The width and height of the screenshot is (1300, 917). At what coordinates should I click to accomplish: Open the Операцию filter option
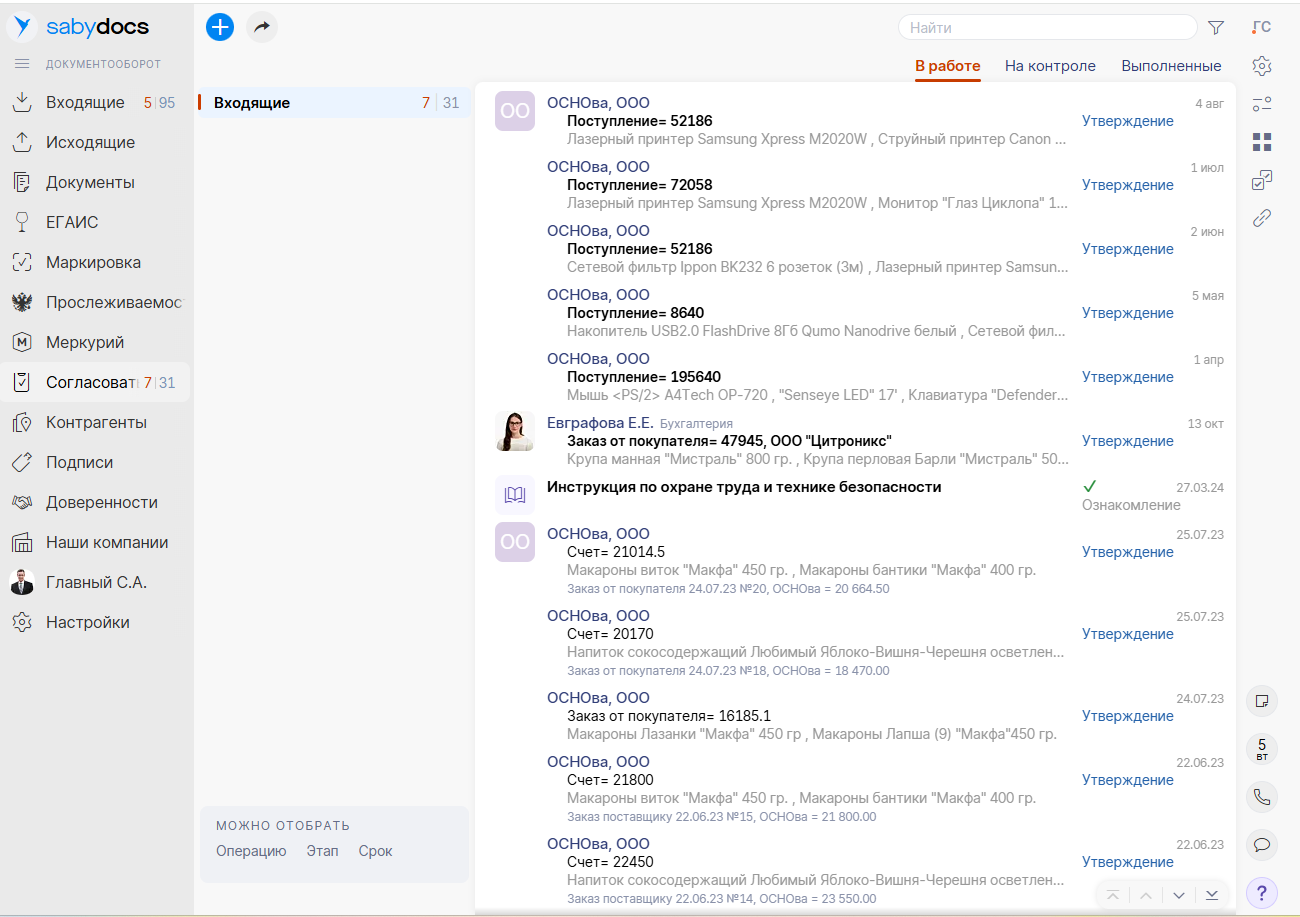pyautogui.click(x=251, y=851)
